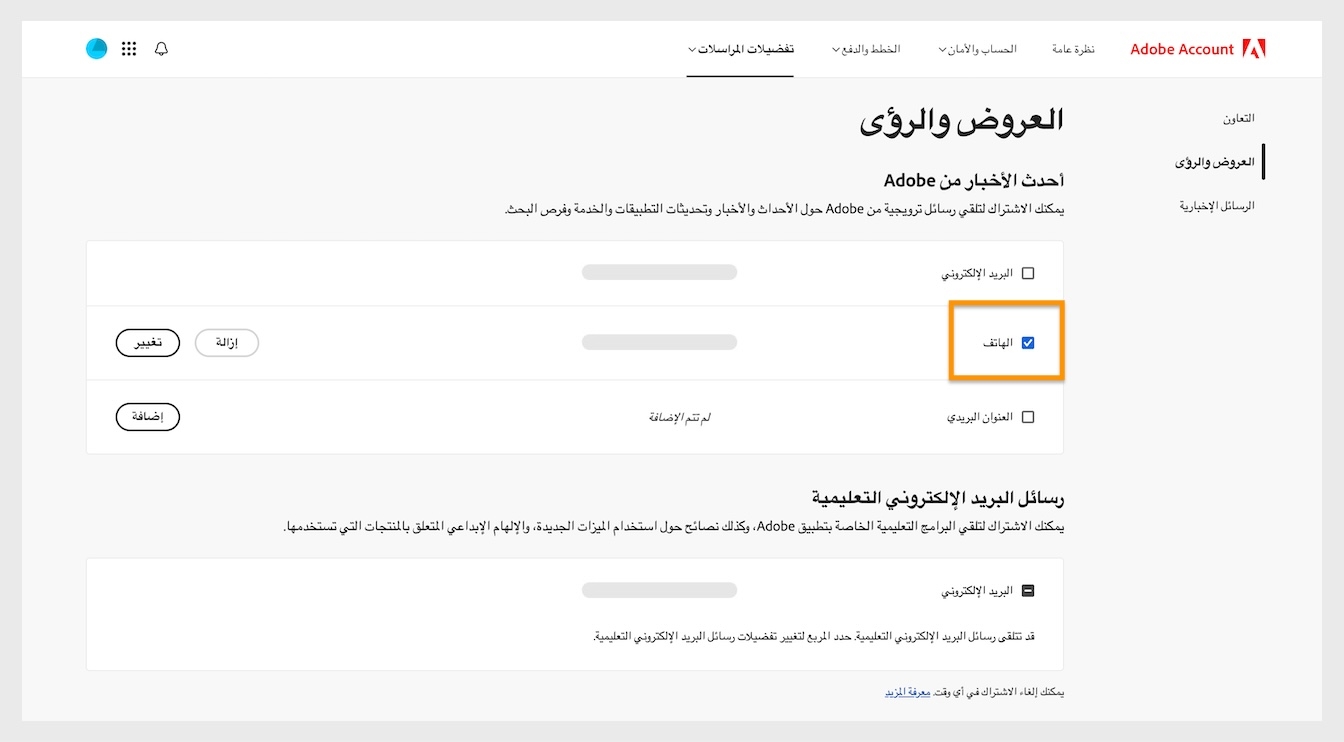1344x742 pixels.
Task: Click the تغيير button
Action: point(147,342)
